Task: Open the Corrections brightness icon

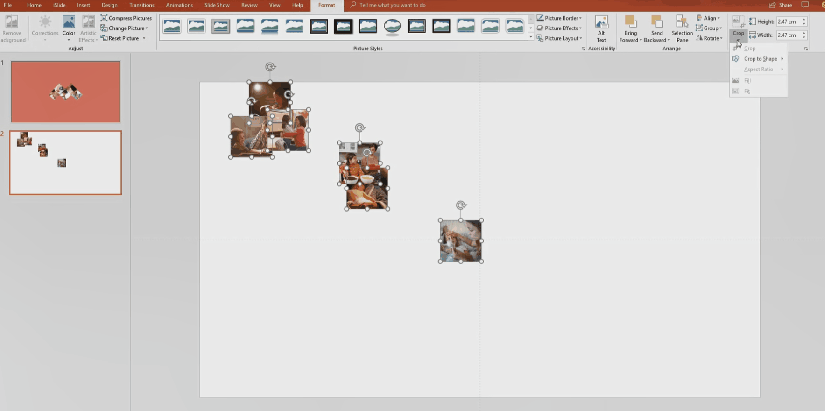Action: click(45, 22)
